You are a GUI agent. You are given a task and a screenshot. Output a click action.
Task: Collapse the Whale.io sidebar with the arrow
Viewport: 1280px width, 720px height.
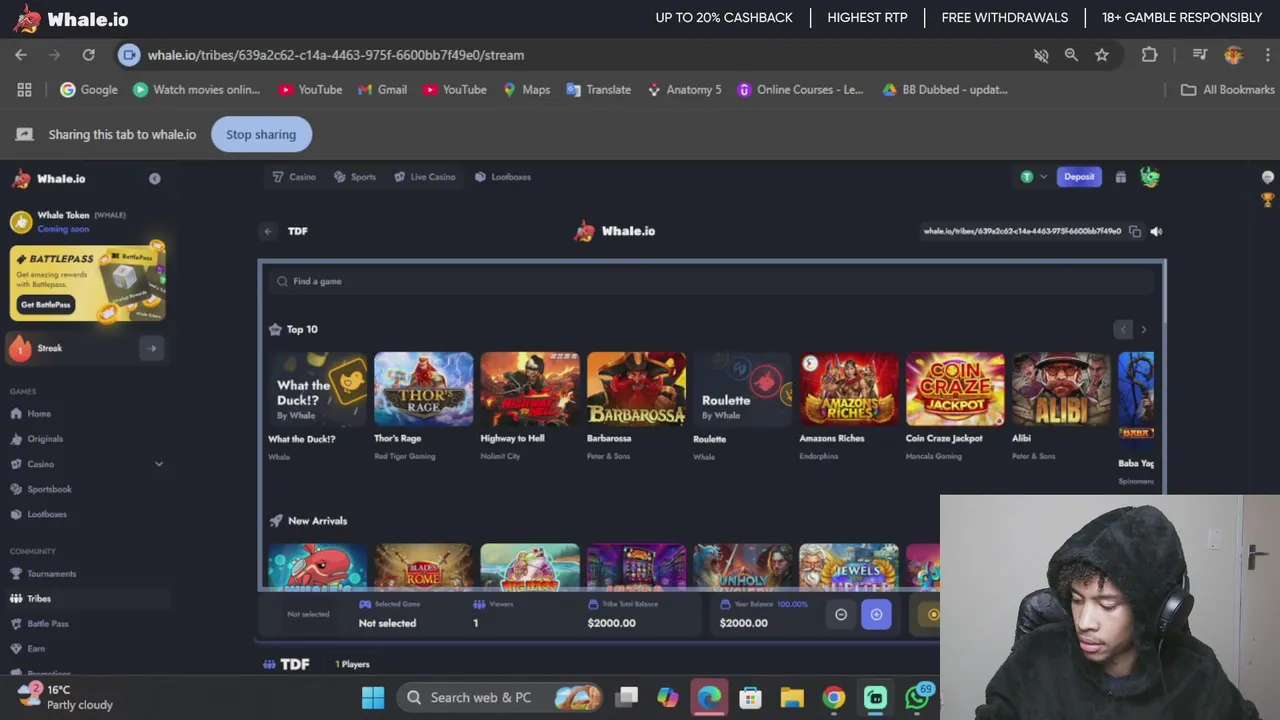pyautogui.click(x=154, y=178)
